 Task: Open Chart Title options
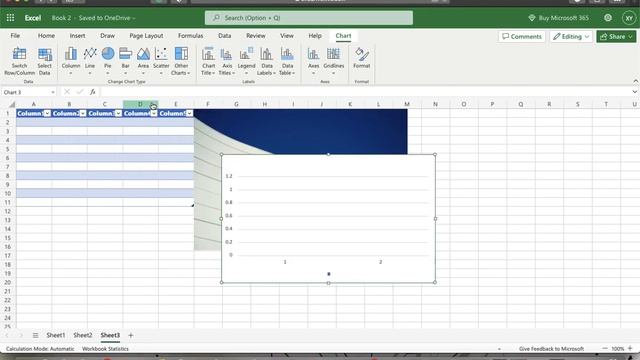coord(208,61)
